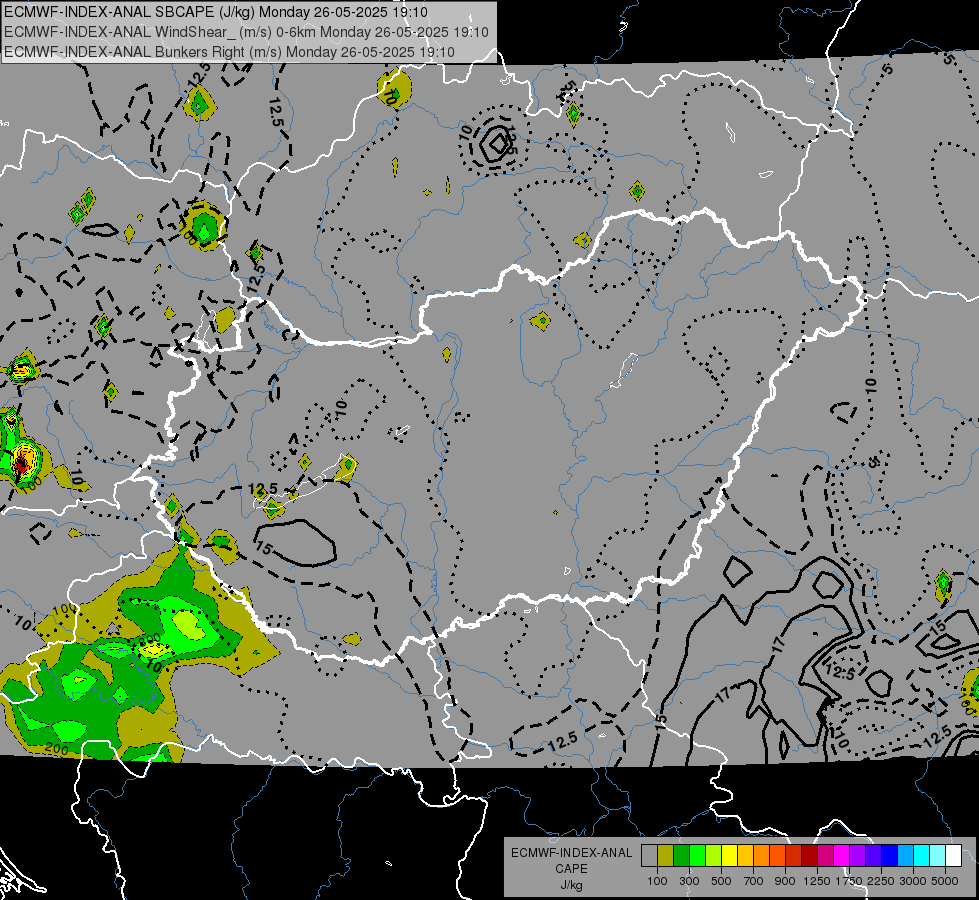Click the 900 value on the legend scale
This screenshot has height=900, width=979.
(785, 881)
